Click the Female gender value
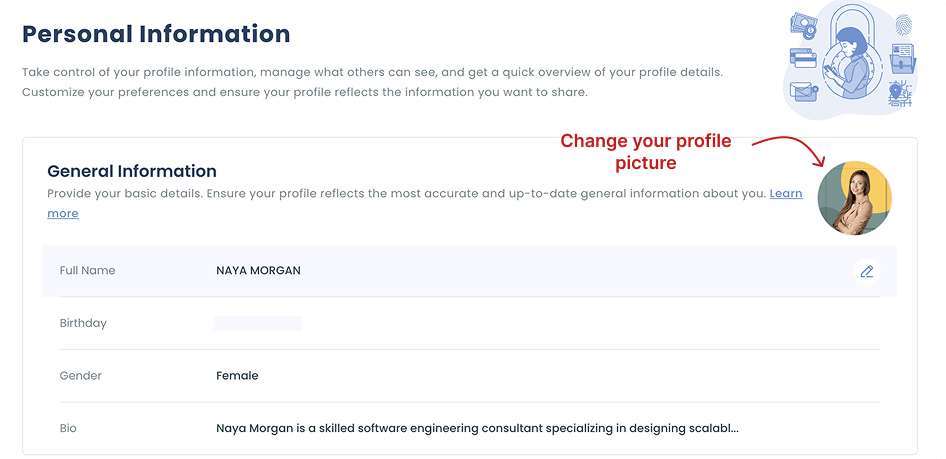The width and height of the screenshot is (946, 459). coord(237,376)
